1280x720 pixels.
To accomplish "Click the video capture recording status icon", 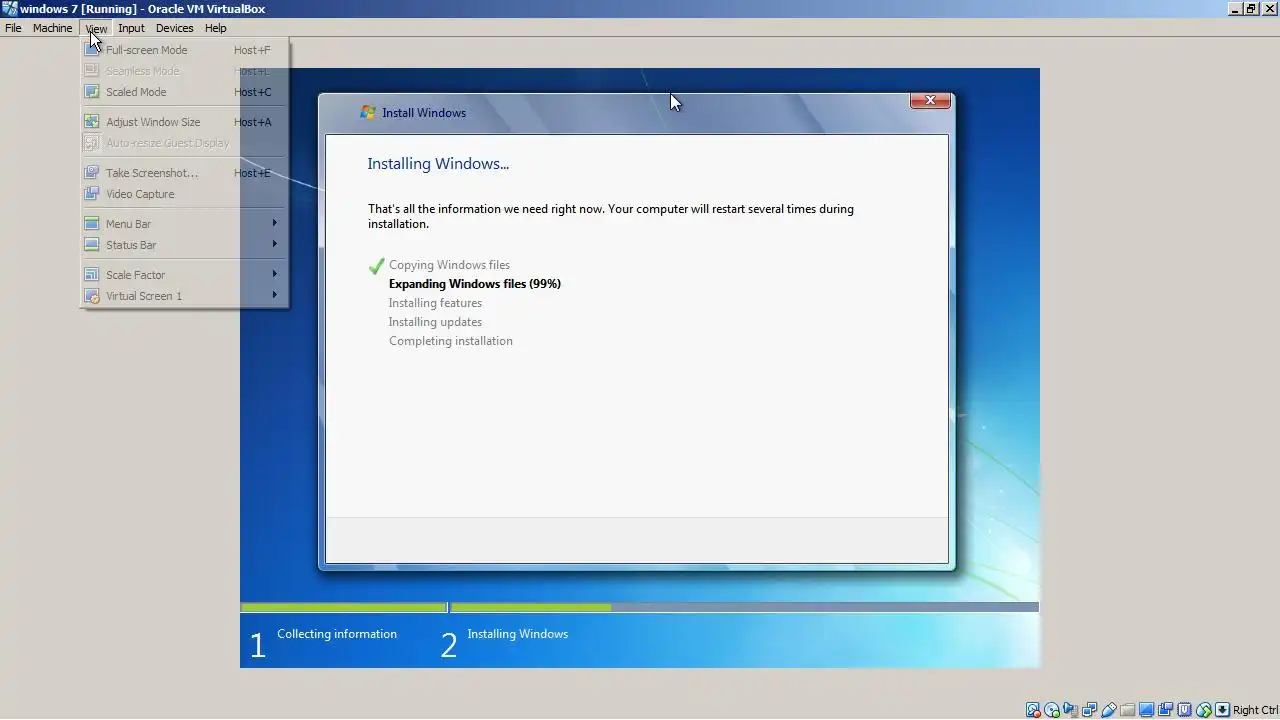I will pyautogui.click(x=1165, y=710).
